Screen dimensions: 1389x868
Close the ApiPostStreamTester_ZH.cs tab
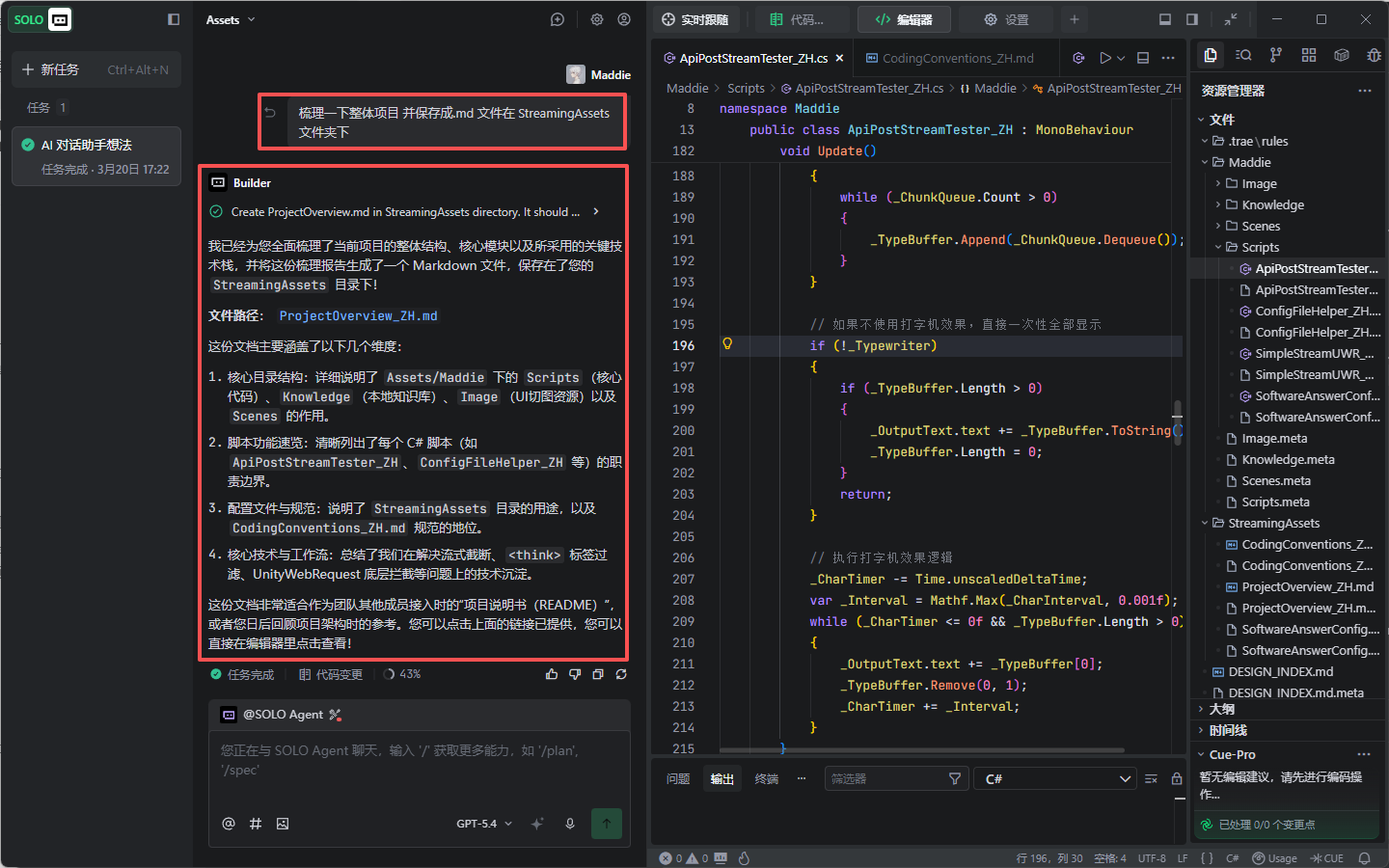(x=839, y=58)
